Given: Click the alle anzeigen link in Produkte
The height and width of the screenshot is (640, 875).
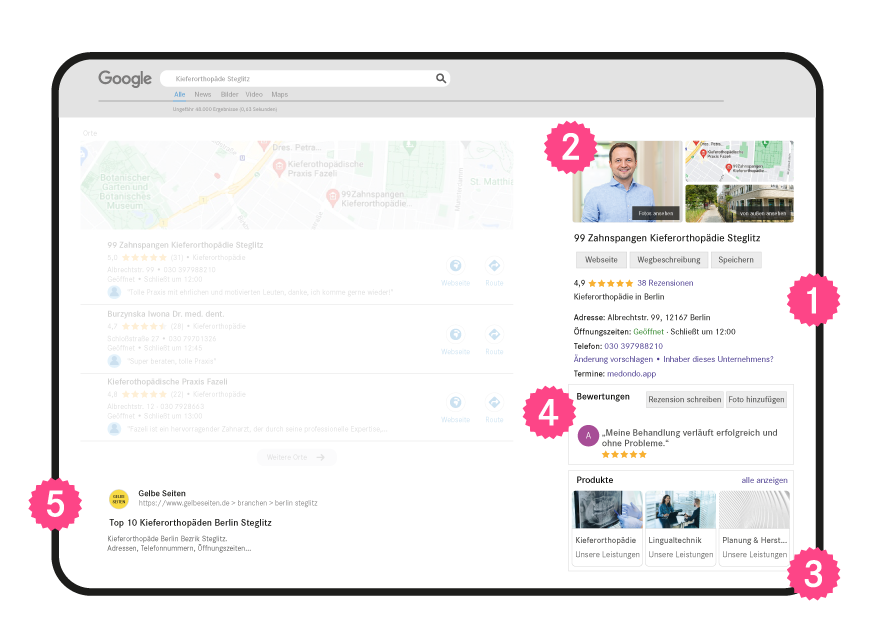Looking at the screenshot, I should tap(765, 480).
